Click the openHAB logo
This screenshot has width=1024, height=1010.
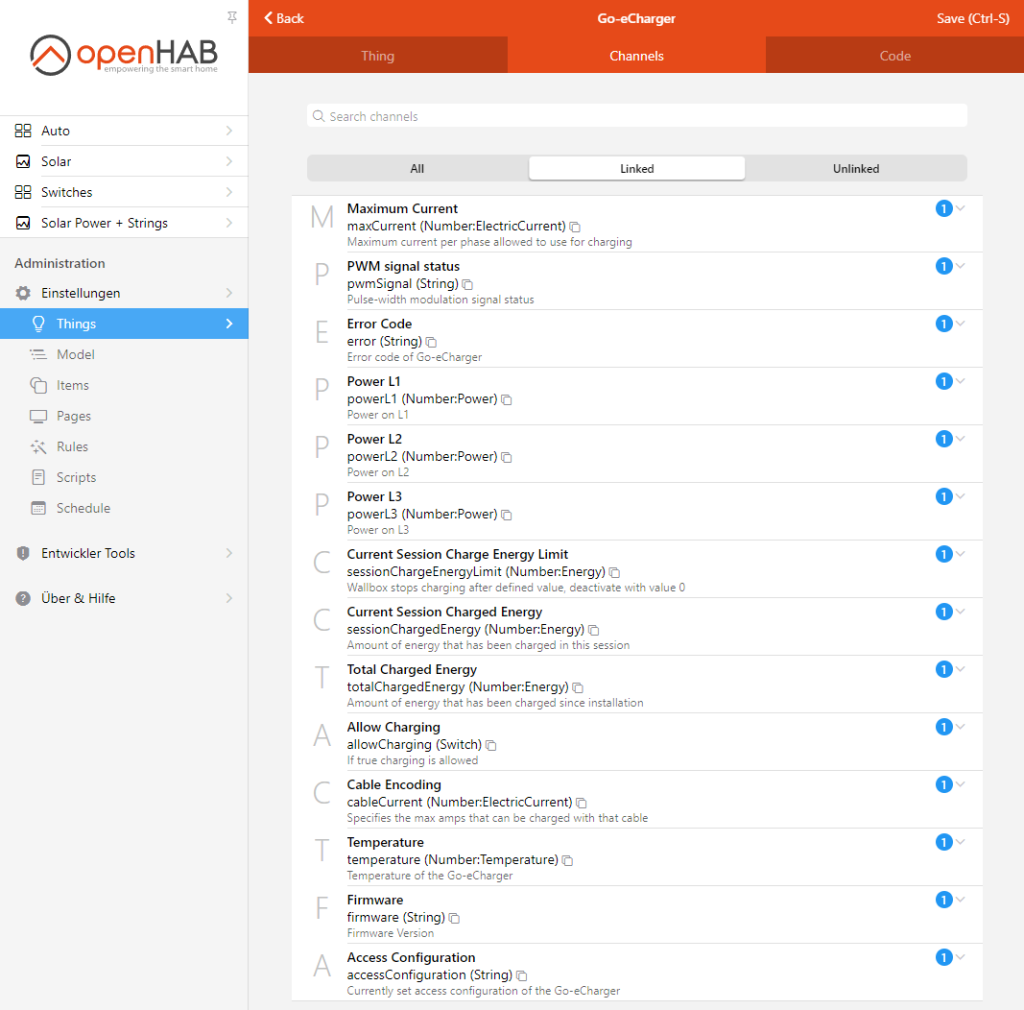click(x=123, y=55)
